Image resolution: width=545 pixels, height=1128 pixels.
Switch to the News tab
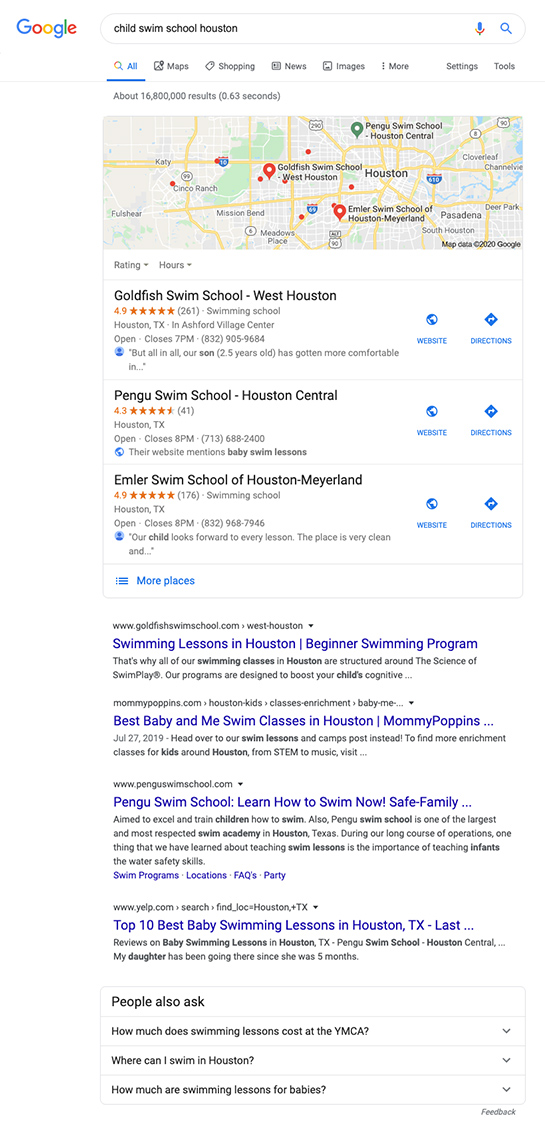[x=289, y=66]
